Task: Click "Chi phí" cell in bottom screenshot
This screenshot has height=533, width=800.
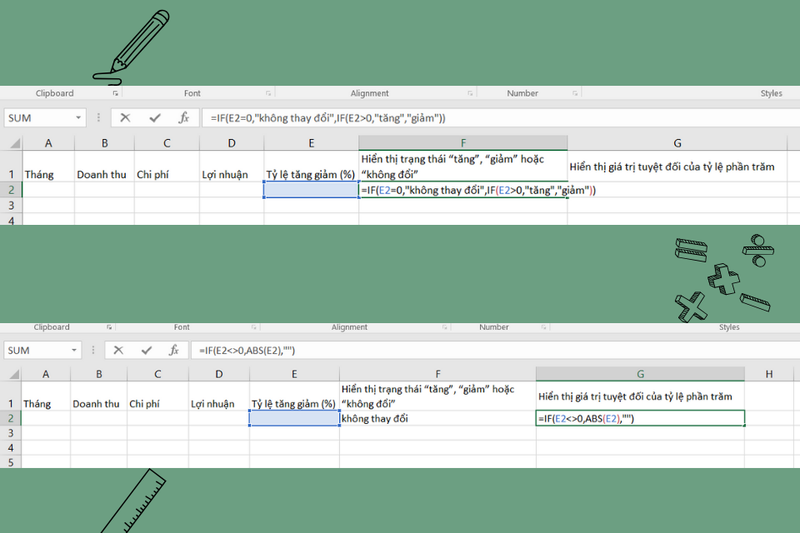Action: pos(158,396)
